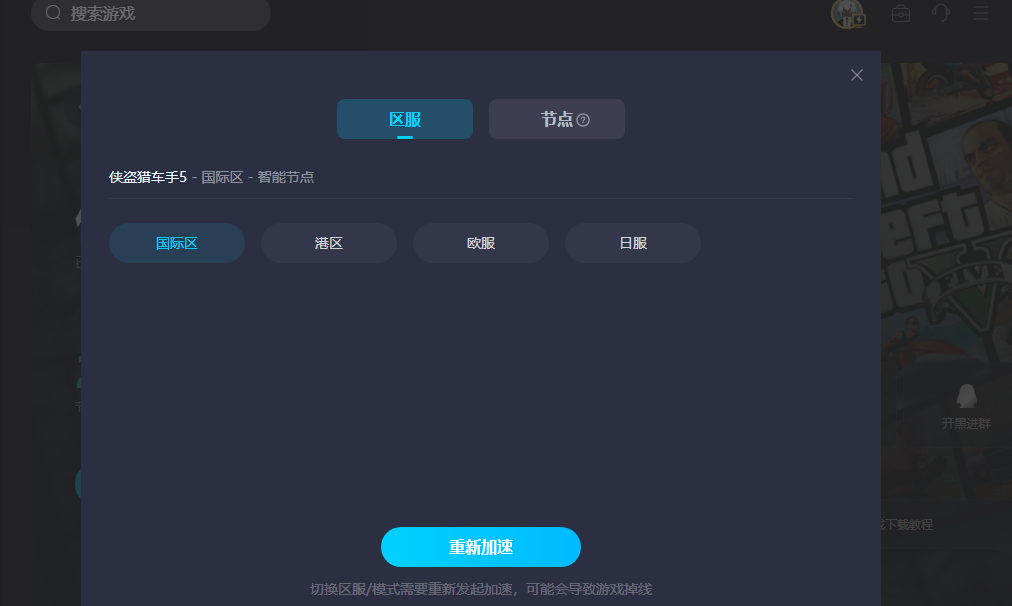Screen dimensions: 1012x606
Task: Click the 侠盗猎车手5 breadcrumb text
Action: click(x=148, y=177)
